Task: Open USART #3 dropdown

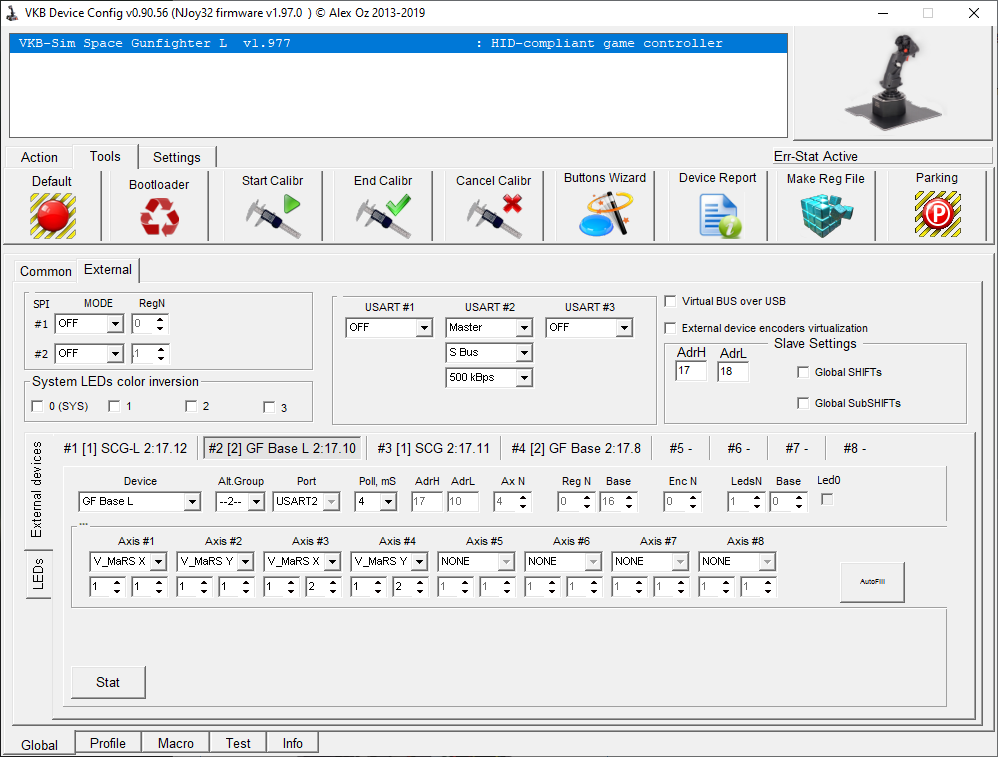Action: pyautogui.click(x=624, y=328)
